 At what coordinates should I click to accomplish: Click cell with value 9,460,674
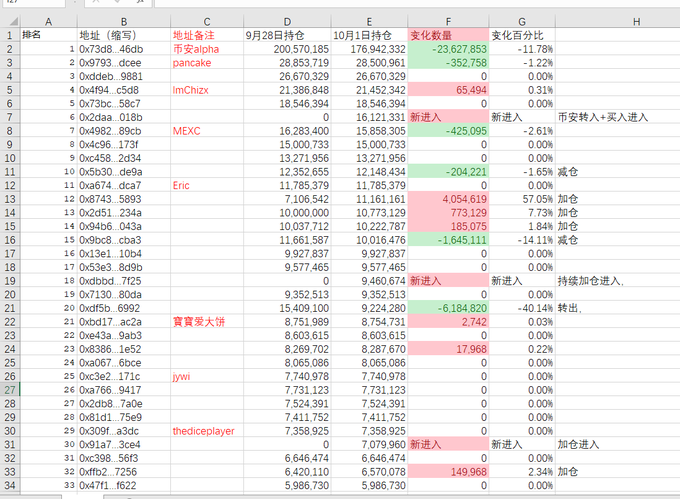click(x=369, y=281)
